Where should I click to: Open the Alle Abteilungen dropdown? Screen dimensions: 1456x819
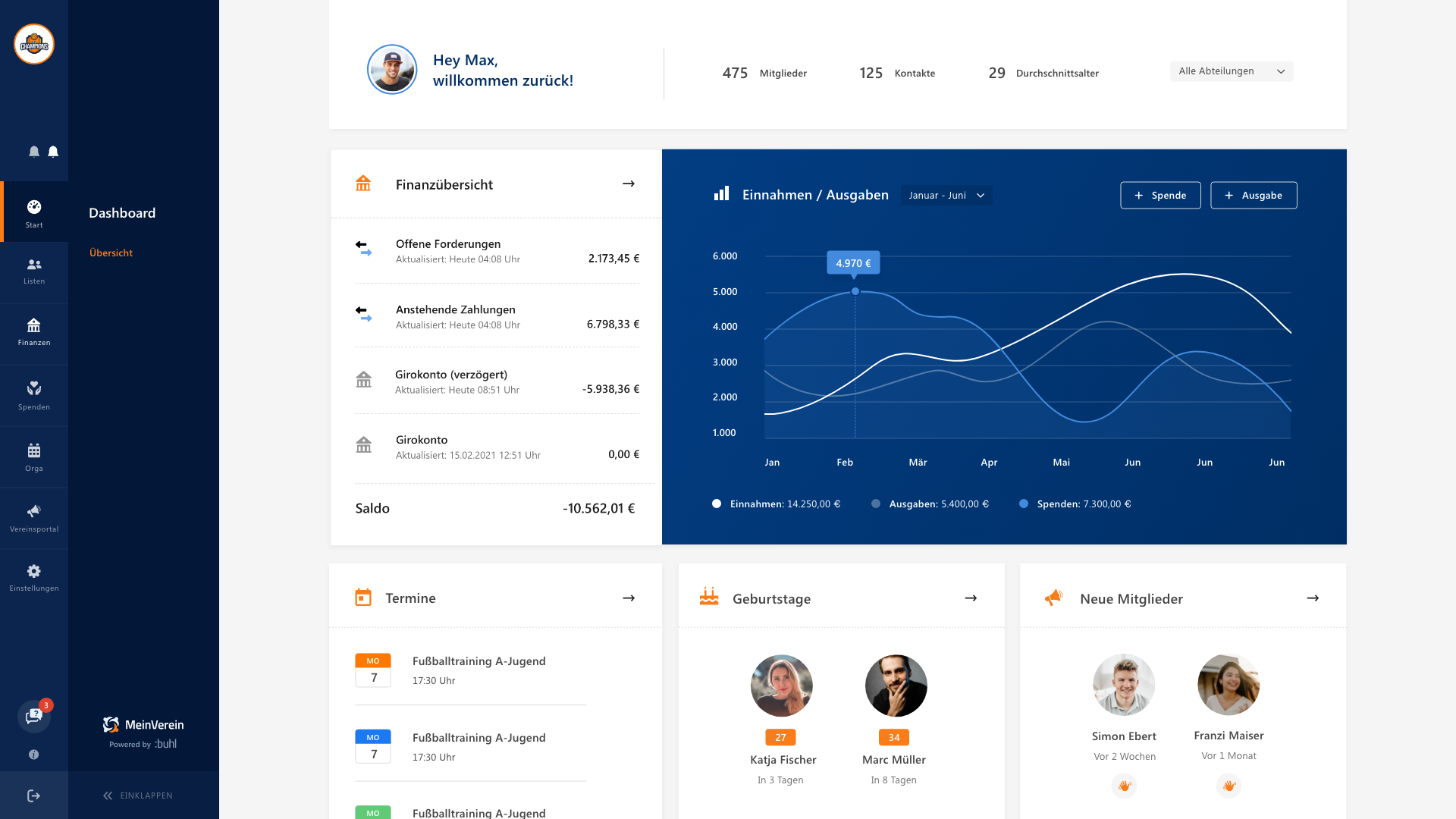pos(1231,71)
